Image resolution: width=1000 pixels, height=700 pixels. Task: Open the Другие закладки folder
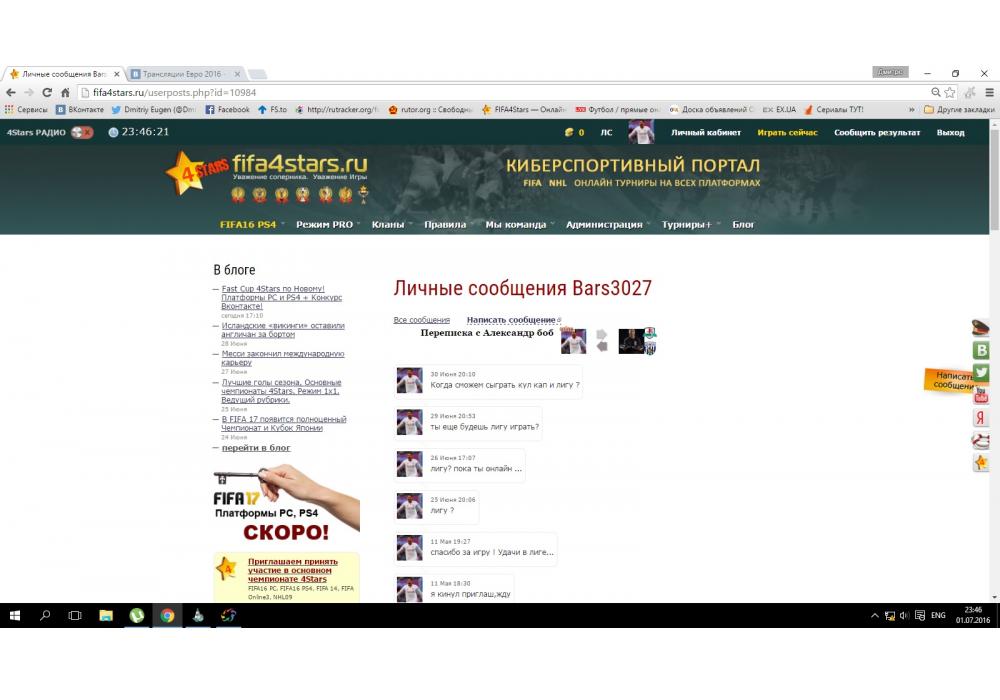tap(959, 110)
